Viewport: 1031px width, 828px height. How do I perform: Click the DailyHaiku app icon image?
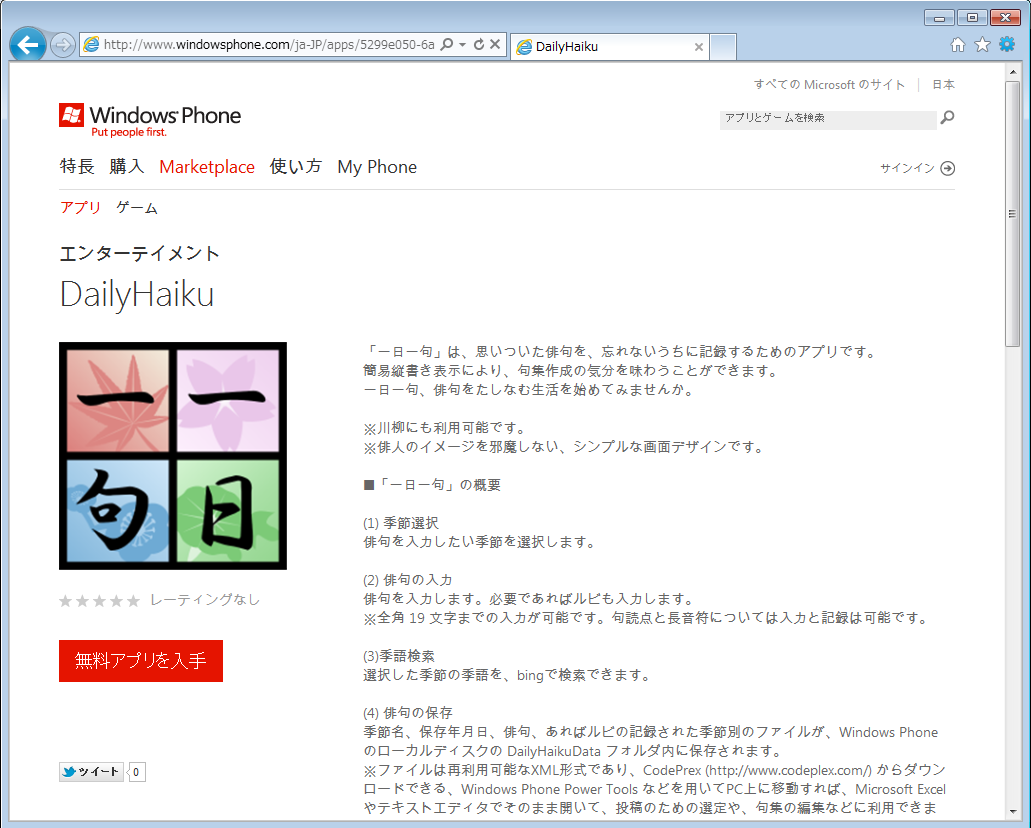point(173,456)
